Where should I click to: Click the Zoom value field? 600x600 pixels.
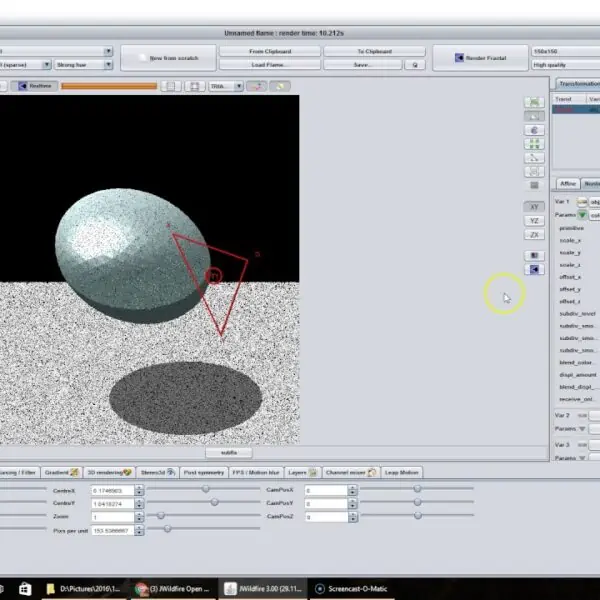[x=113, y=517]
